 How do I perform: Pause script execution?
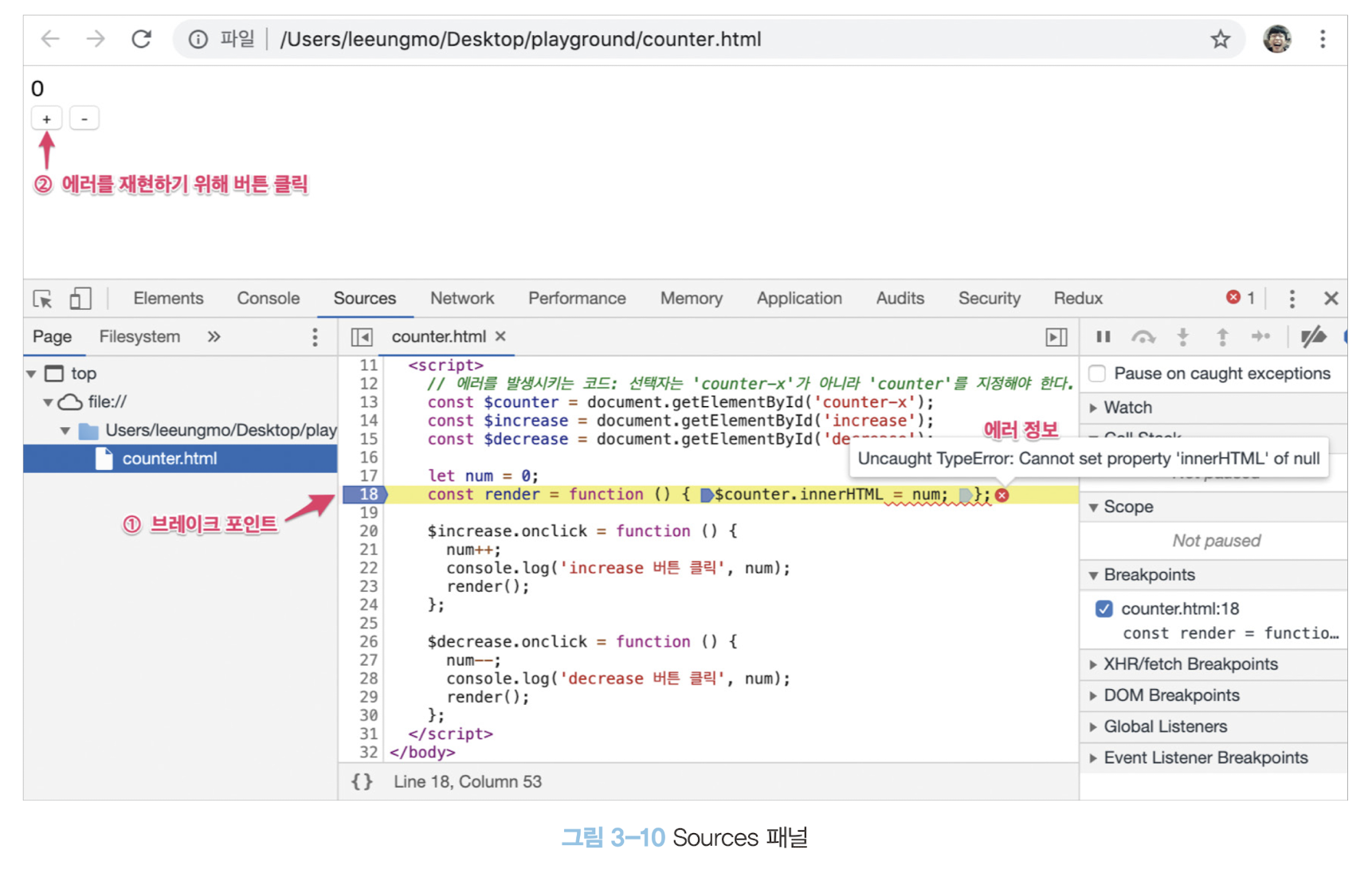(1103, 337)
